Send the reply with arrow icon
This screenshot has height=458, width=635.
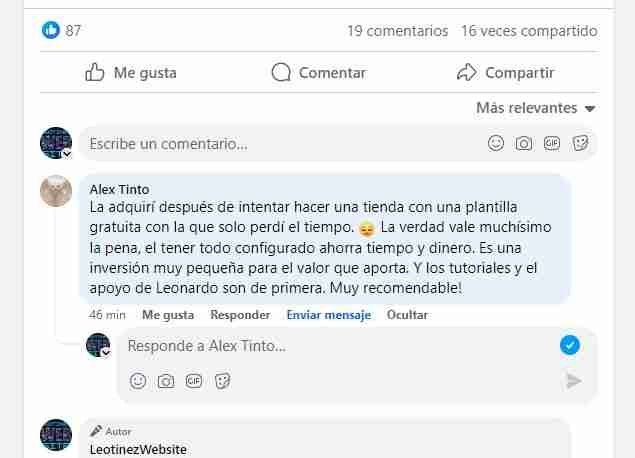point(573,380)
